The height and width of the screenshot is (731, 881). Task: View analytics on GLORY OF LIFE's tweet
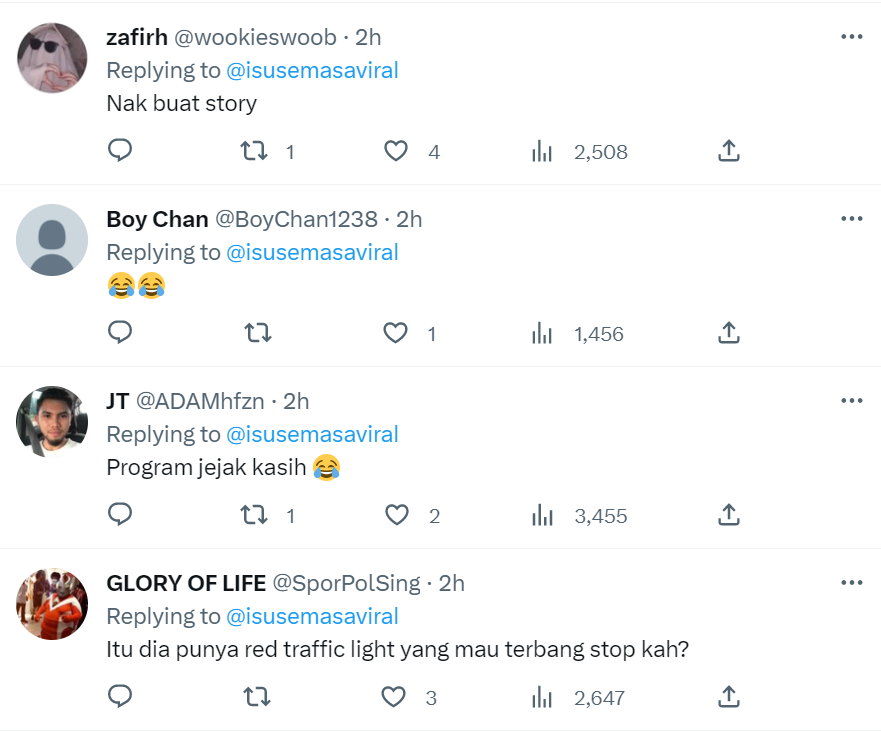543,697
